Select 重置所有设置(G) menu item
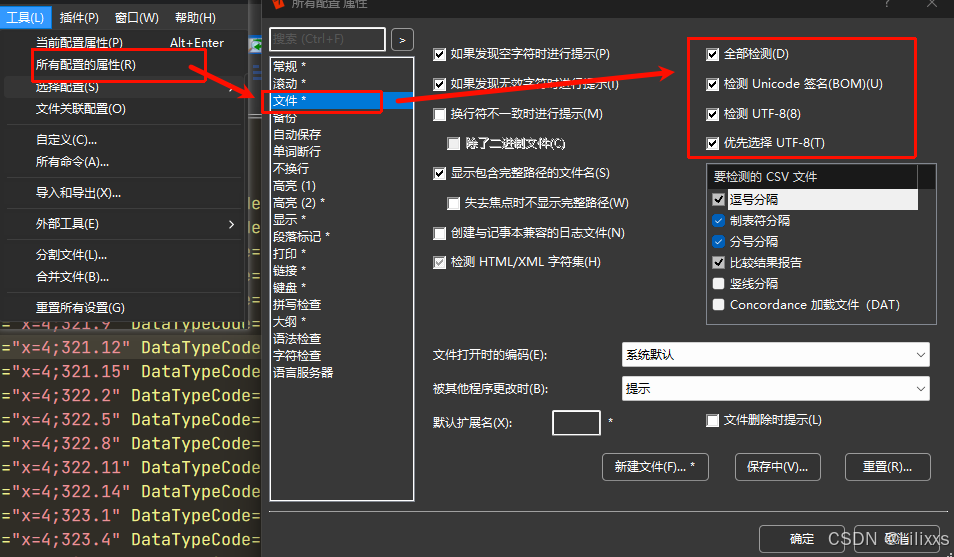954x557 pixels. pos(124,308)
